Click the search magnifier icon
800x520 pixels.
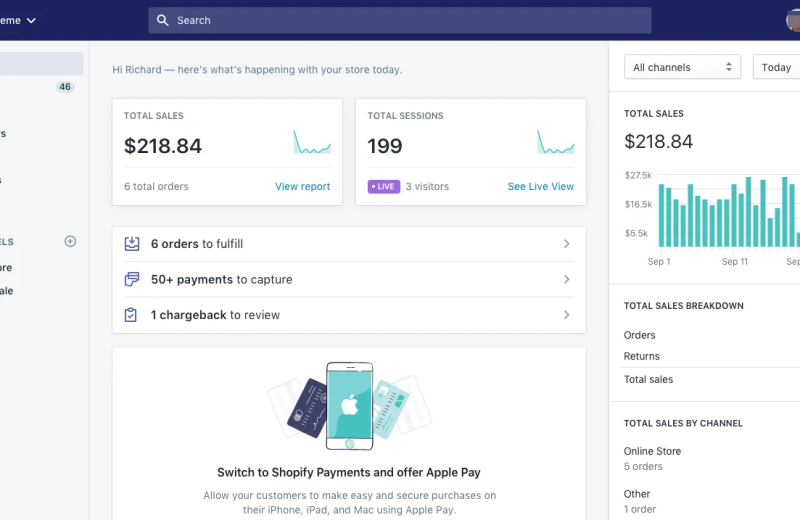(x=162, y=20)
